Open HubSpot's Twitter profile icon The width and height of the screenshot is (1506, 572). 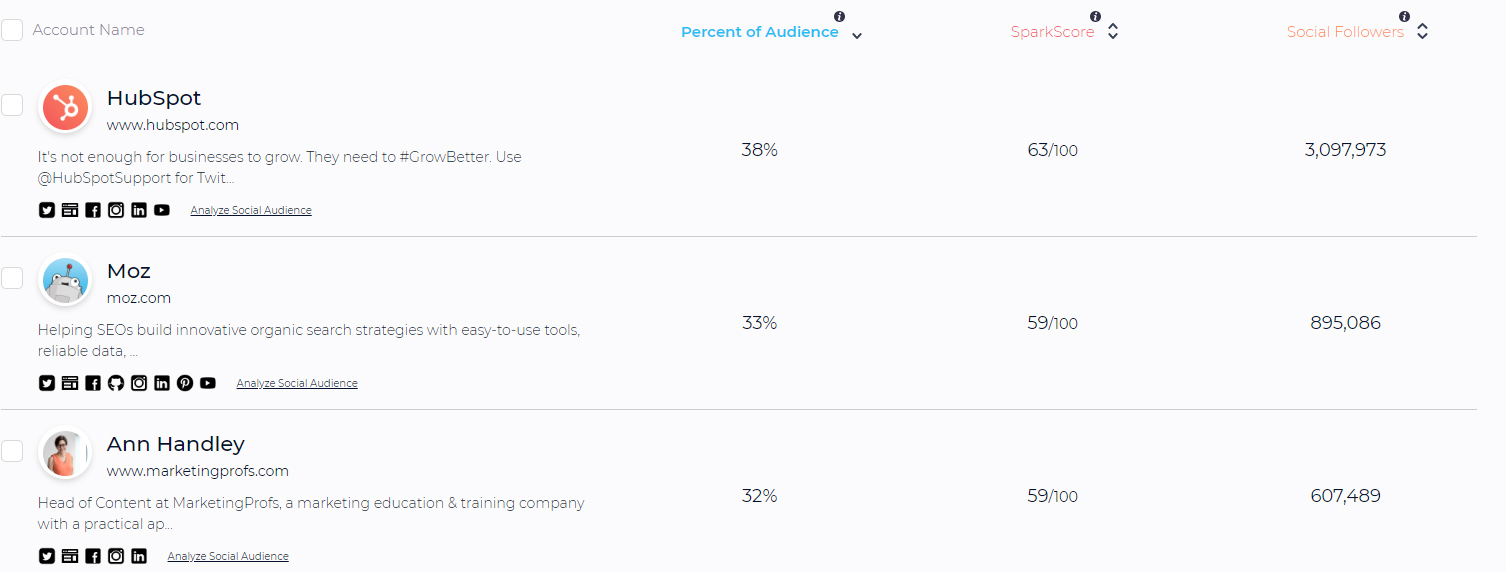click(47, 210)
